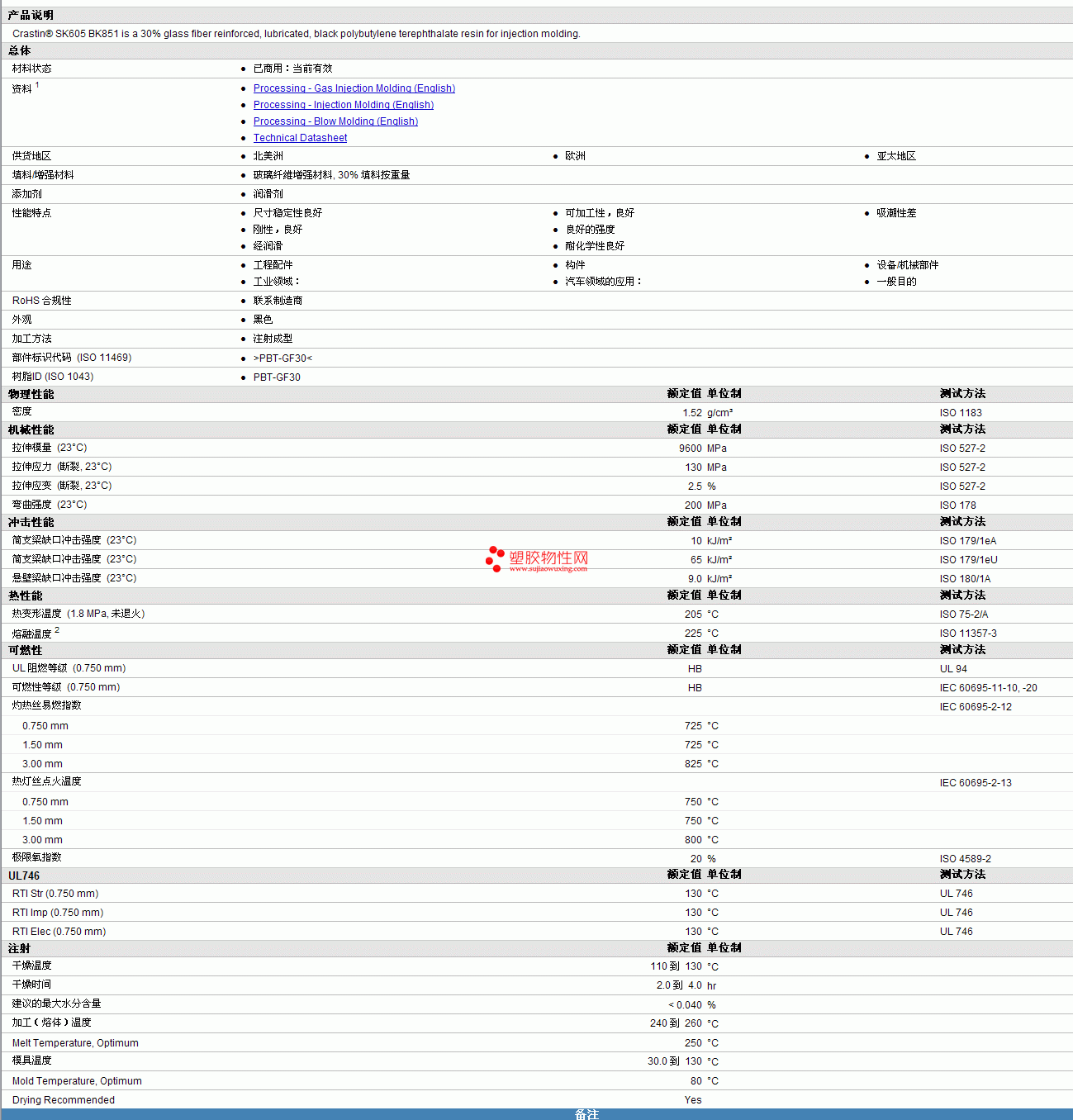This screenshot has height=1120, width=1073.
Task: Select the 尺寸稳定性良好 feature
Action: coord(287,213)
